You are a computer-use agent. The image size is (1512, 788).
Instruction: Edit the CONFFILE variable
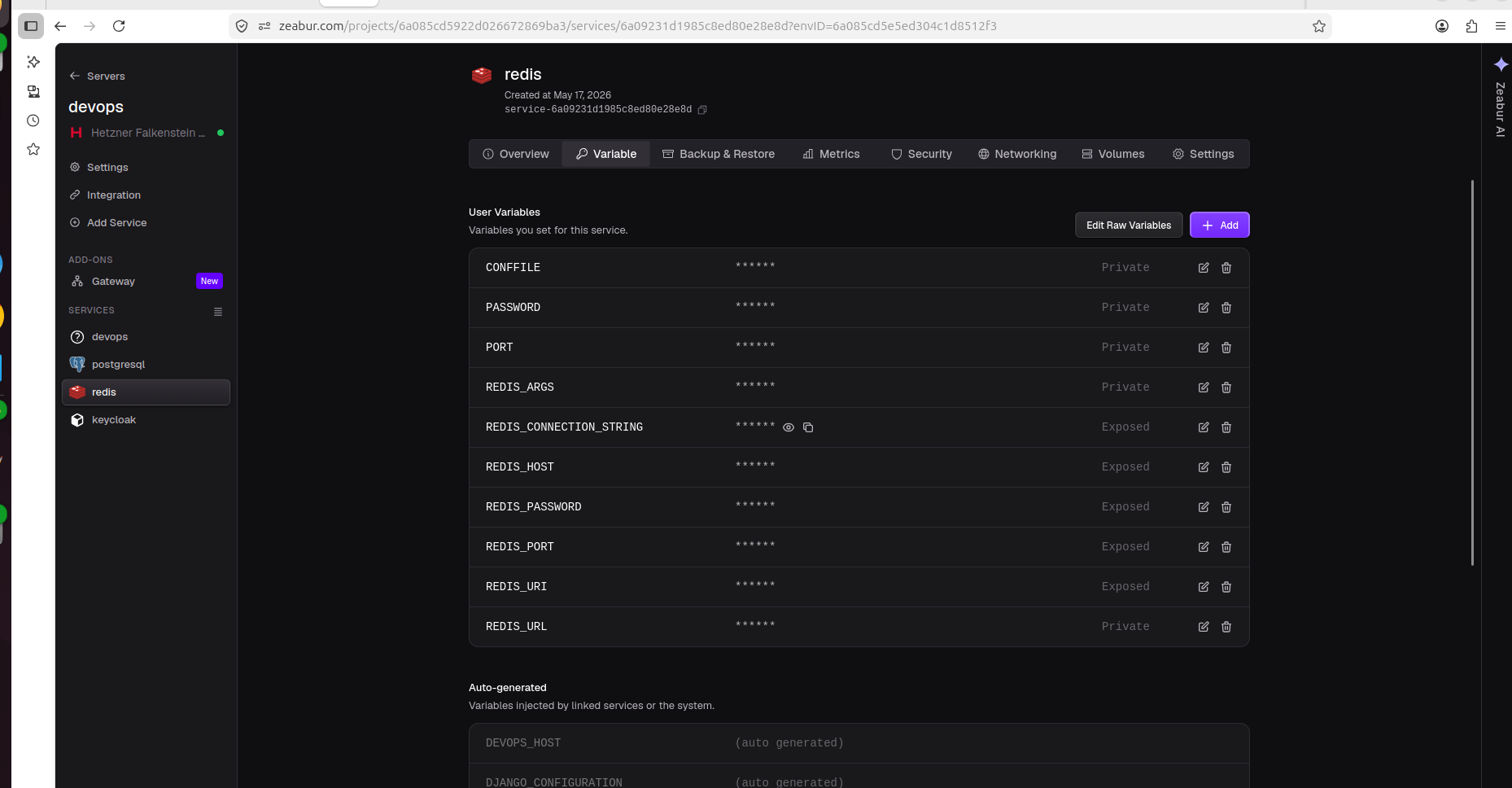(x=1204, y=268)
